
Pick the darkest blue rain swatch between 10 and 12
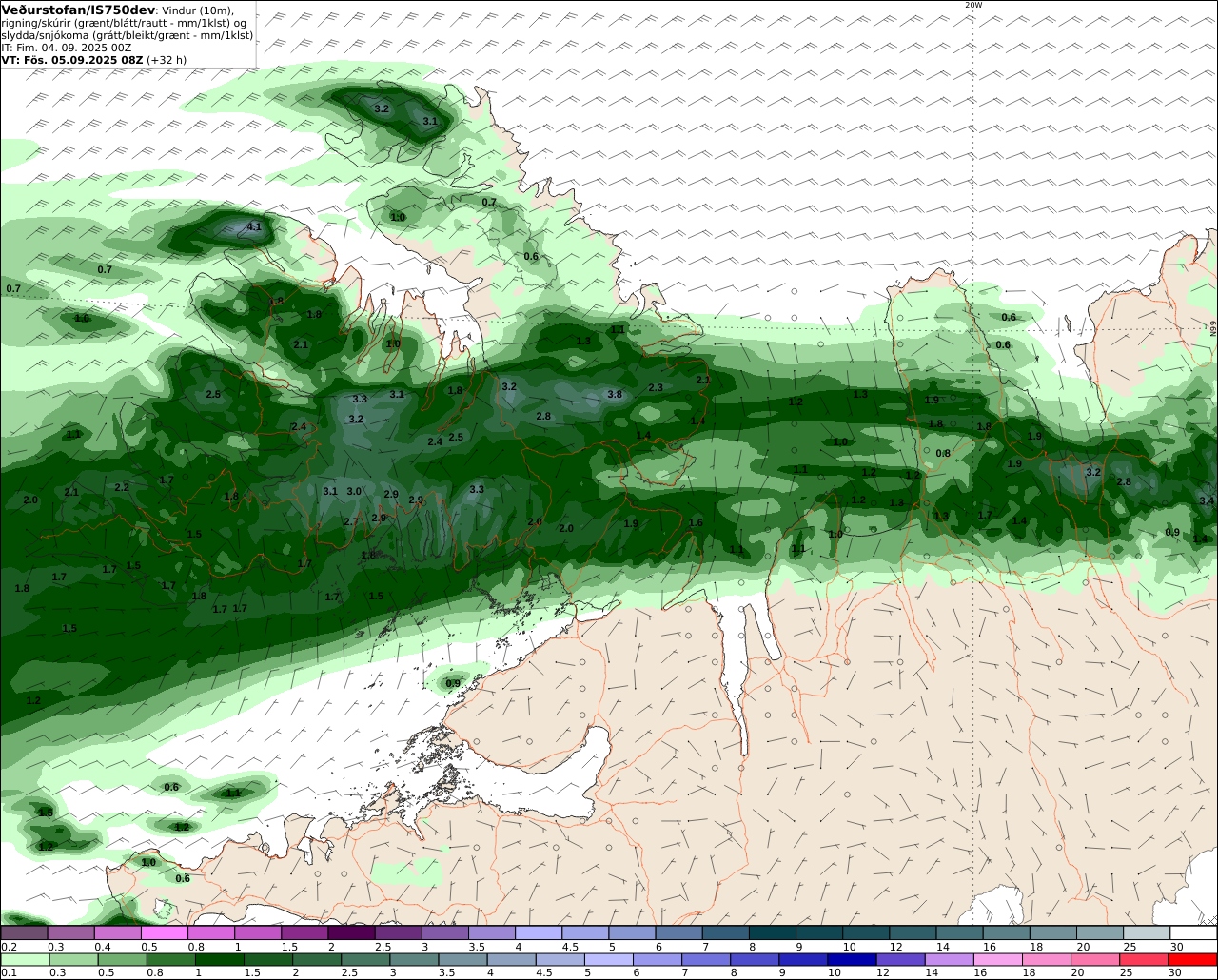click(x=850, y=960)
